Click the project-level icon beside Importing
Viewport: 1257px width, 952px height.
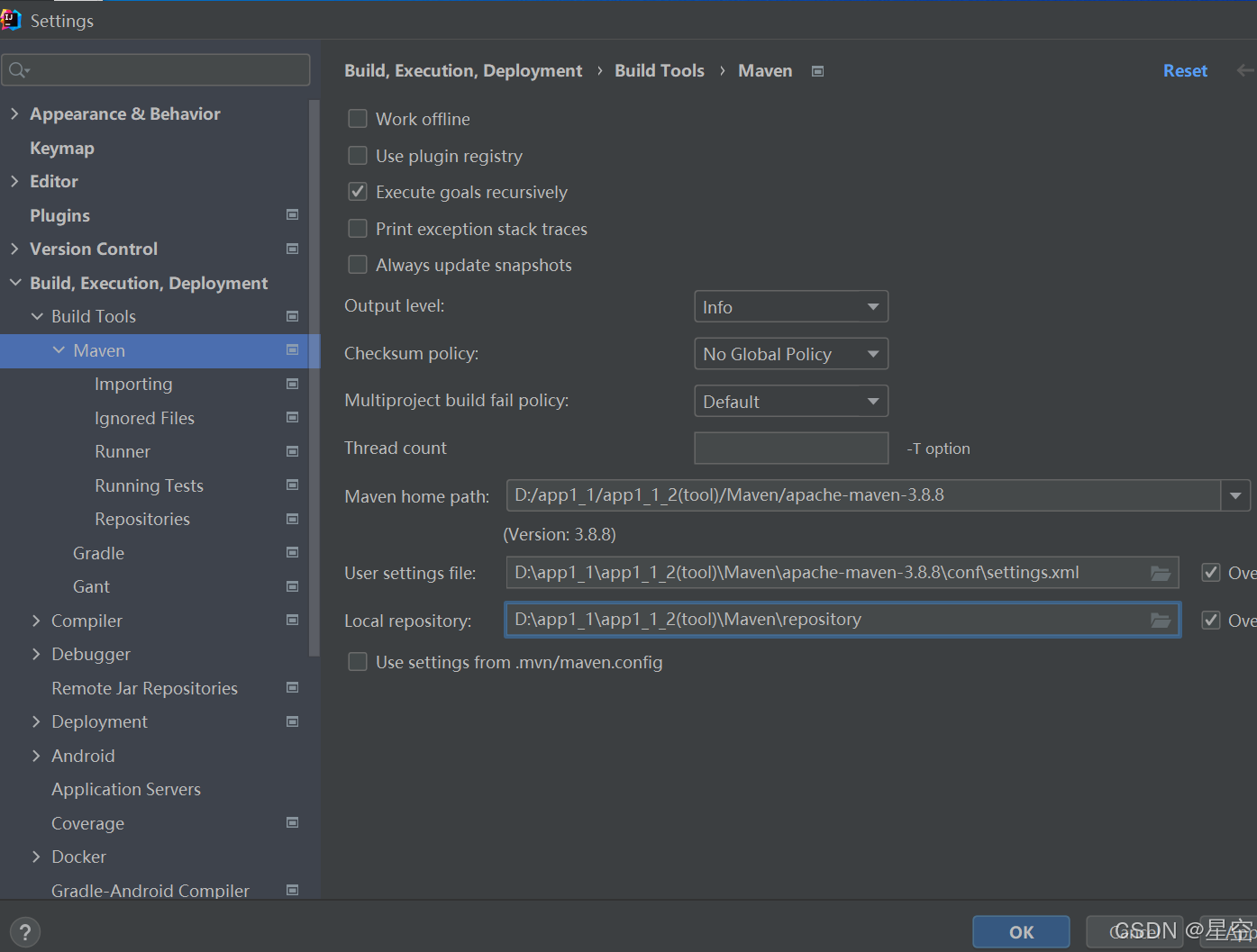pyautogui.click(x=292, y=384)
